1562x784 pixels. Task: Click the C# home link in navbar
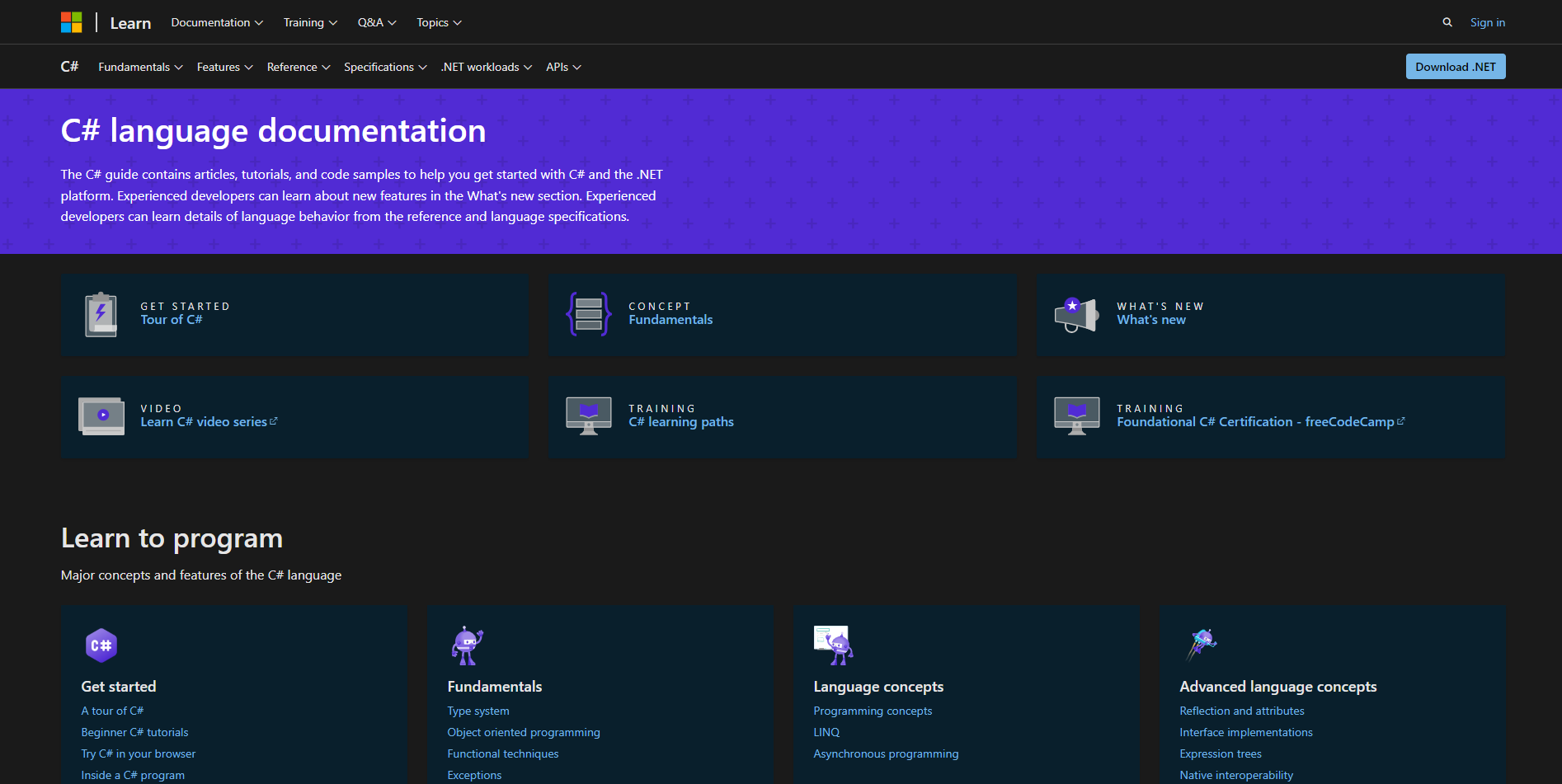click(69, 67)
